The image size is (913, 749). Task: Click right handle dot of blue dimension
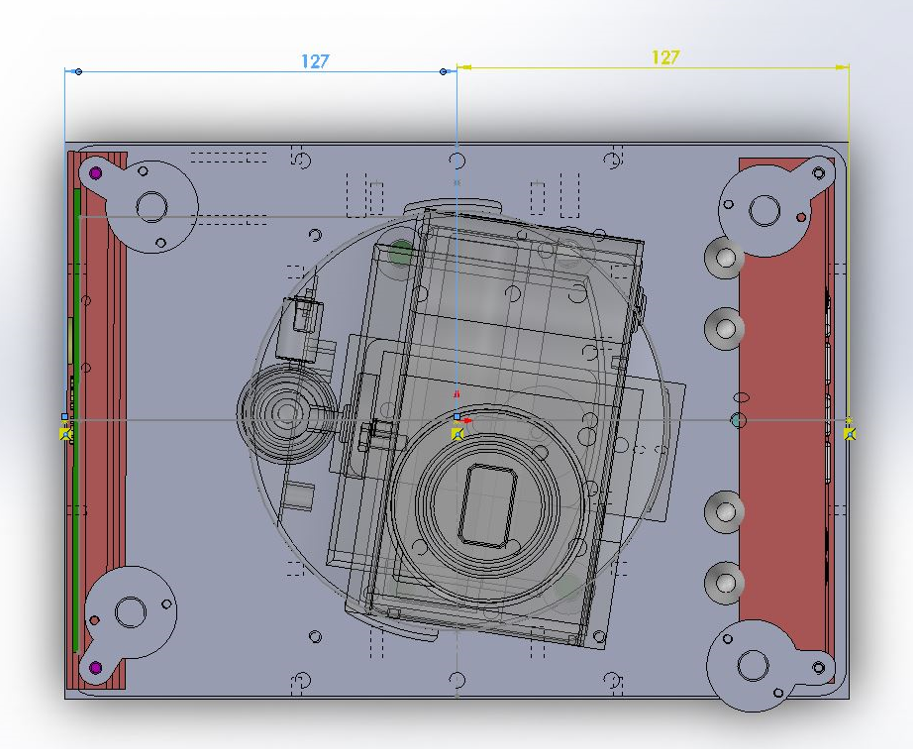click(x=444, y=71)
